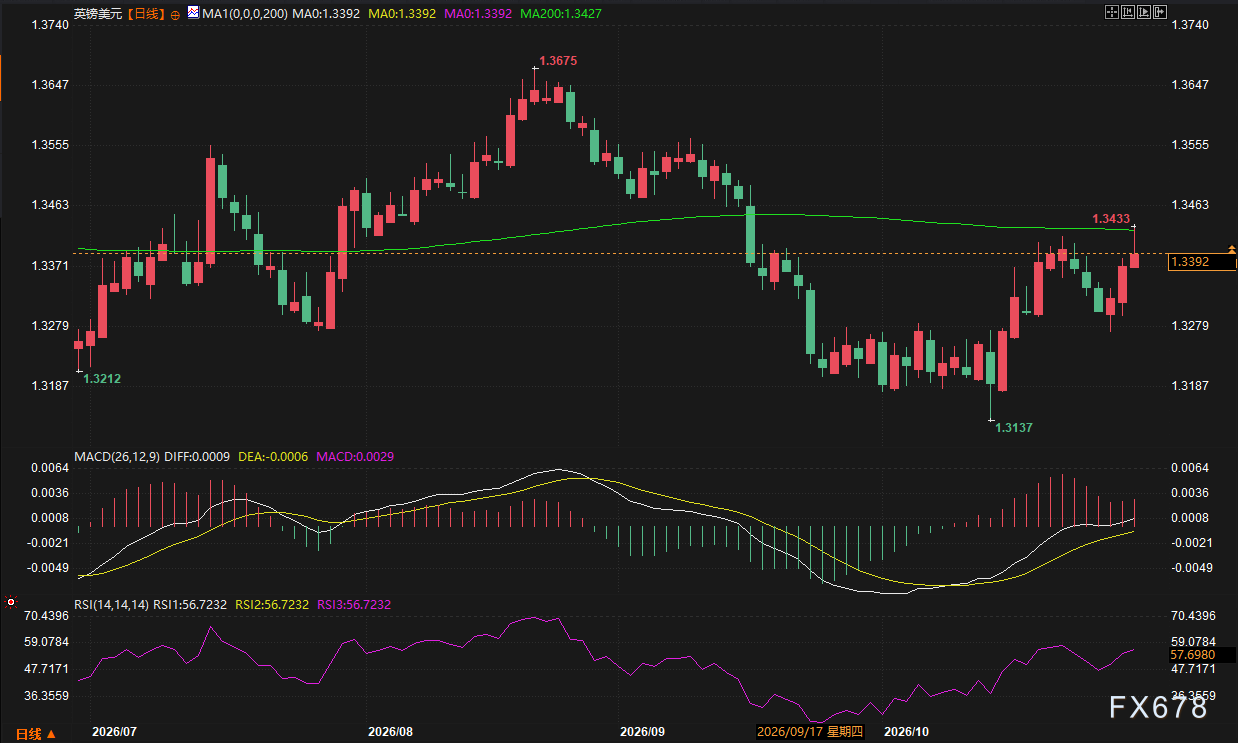The height and width of the screenshot is (743, 1238).
Task: Click the play-forward chart icon
Action: tap(1143, 12)
